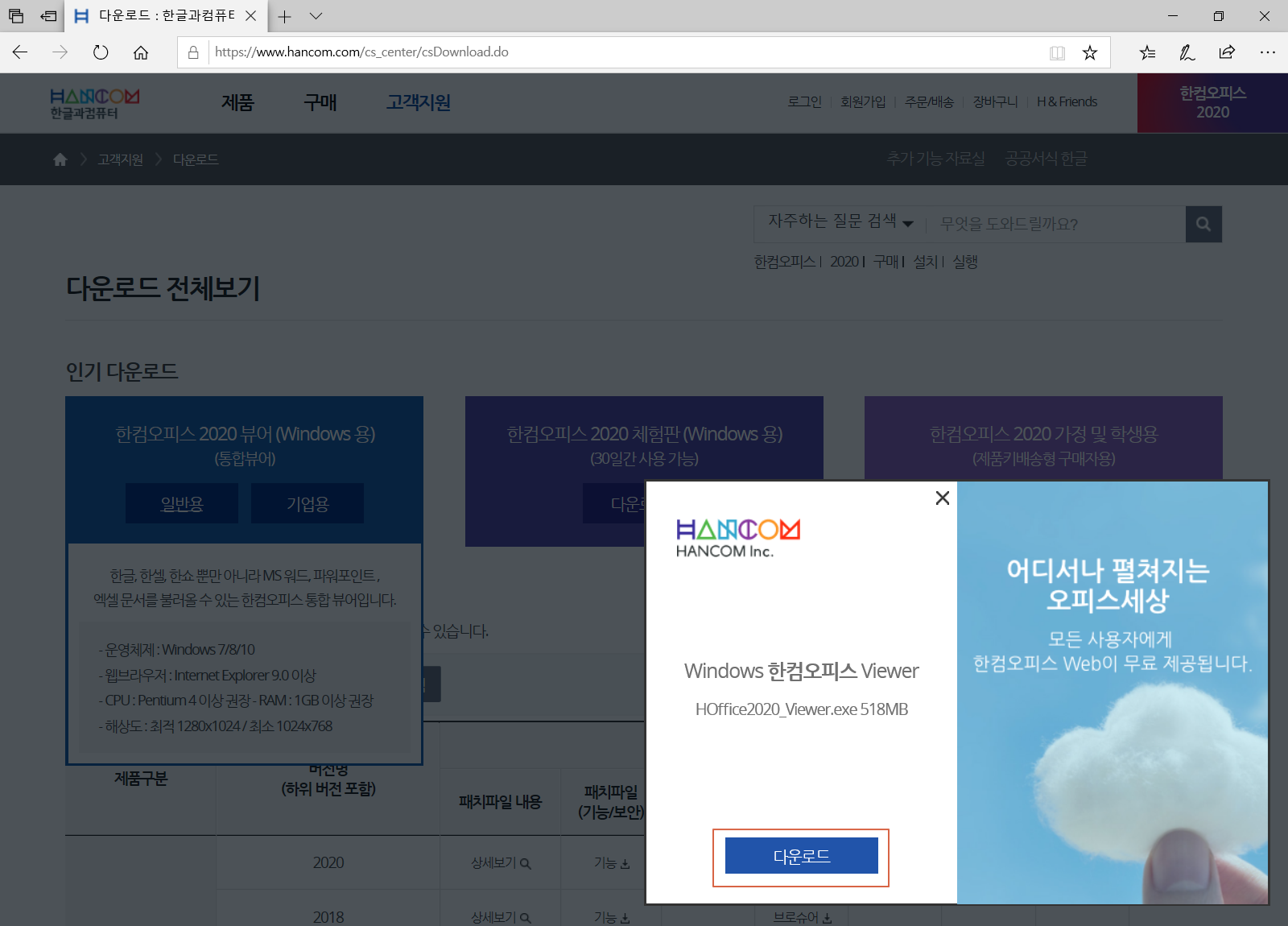Click the browser Back arrow
The height and width of the screenshot is (926, 1288).
click(x=20, y=52)
